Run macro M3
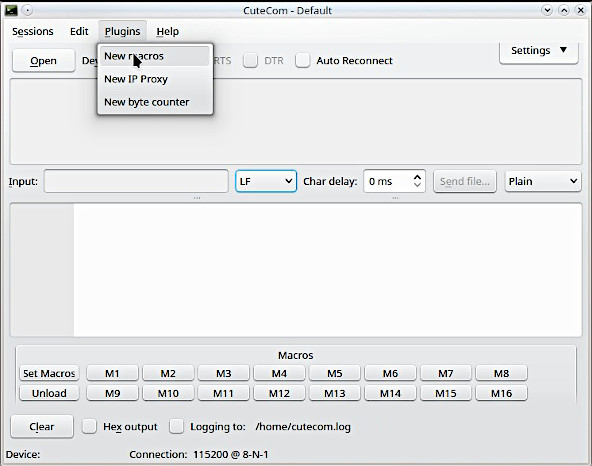592x466 pixels. pos(224,373)
